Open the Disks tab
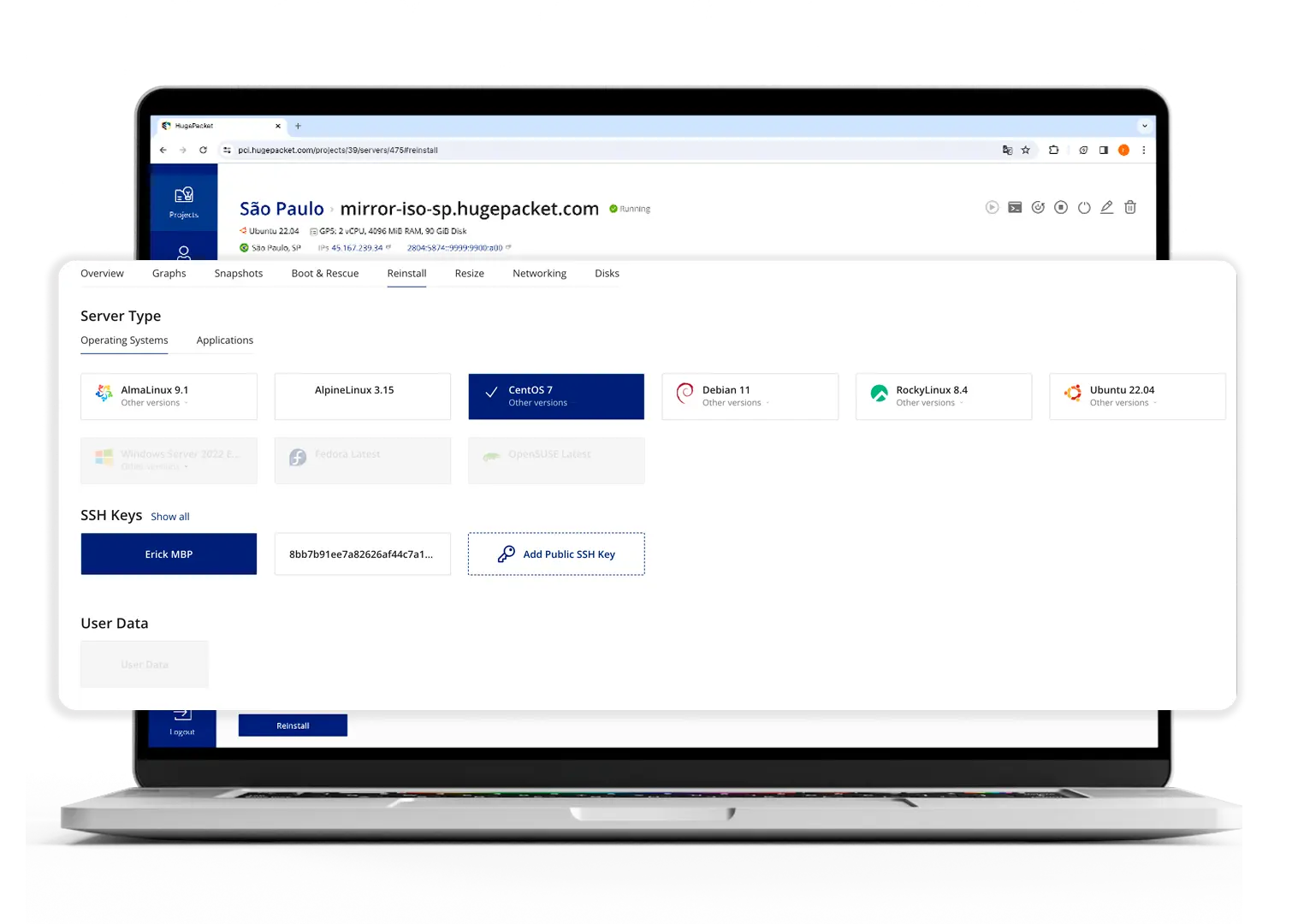This screenshot has height=924, width=1292. coord(607,274)
